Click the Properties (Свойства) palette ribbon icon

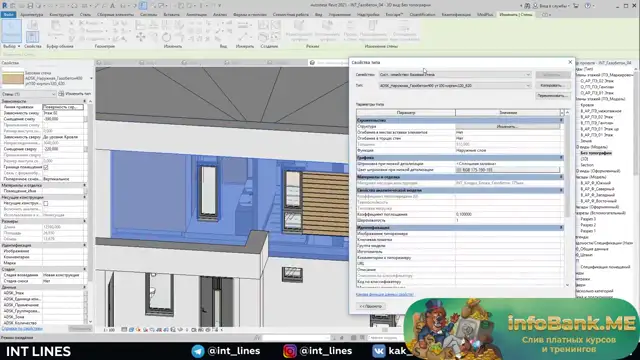click(32, 37)
